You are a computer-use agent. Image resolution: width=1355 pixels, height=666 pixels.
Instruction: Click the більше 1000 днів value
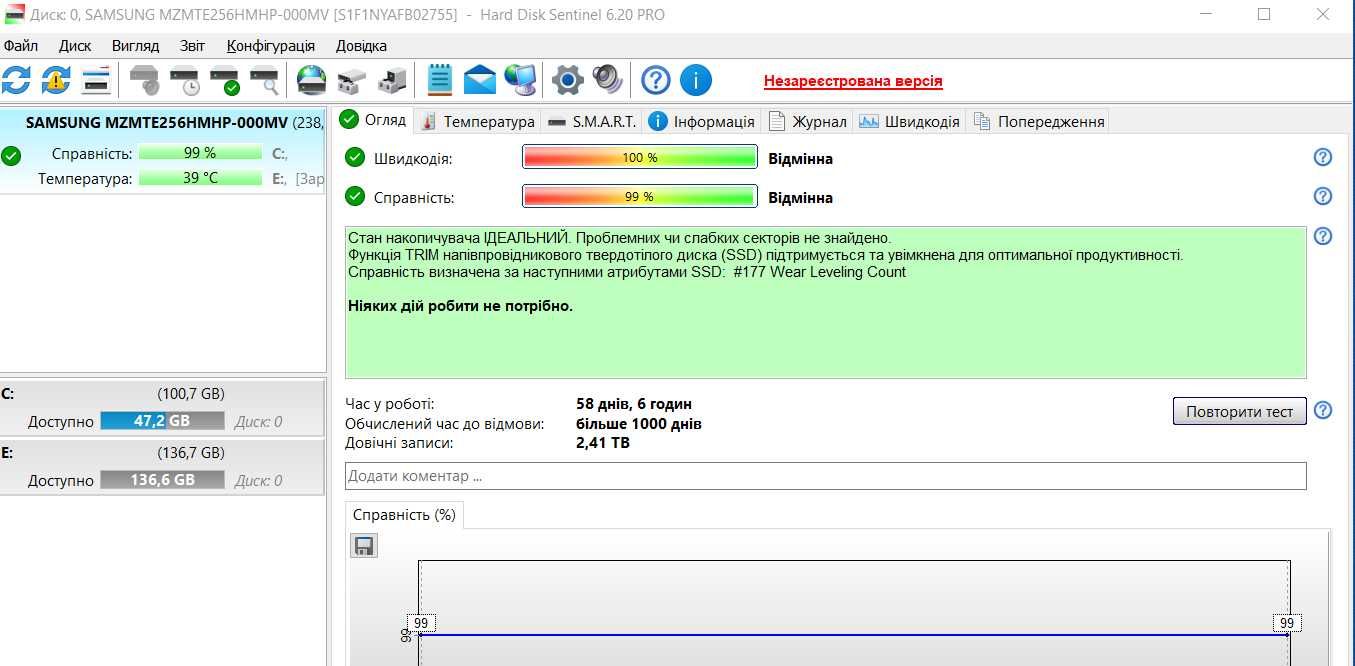click(x=639, y=423)
